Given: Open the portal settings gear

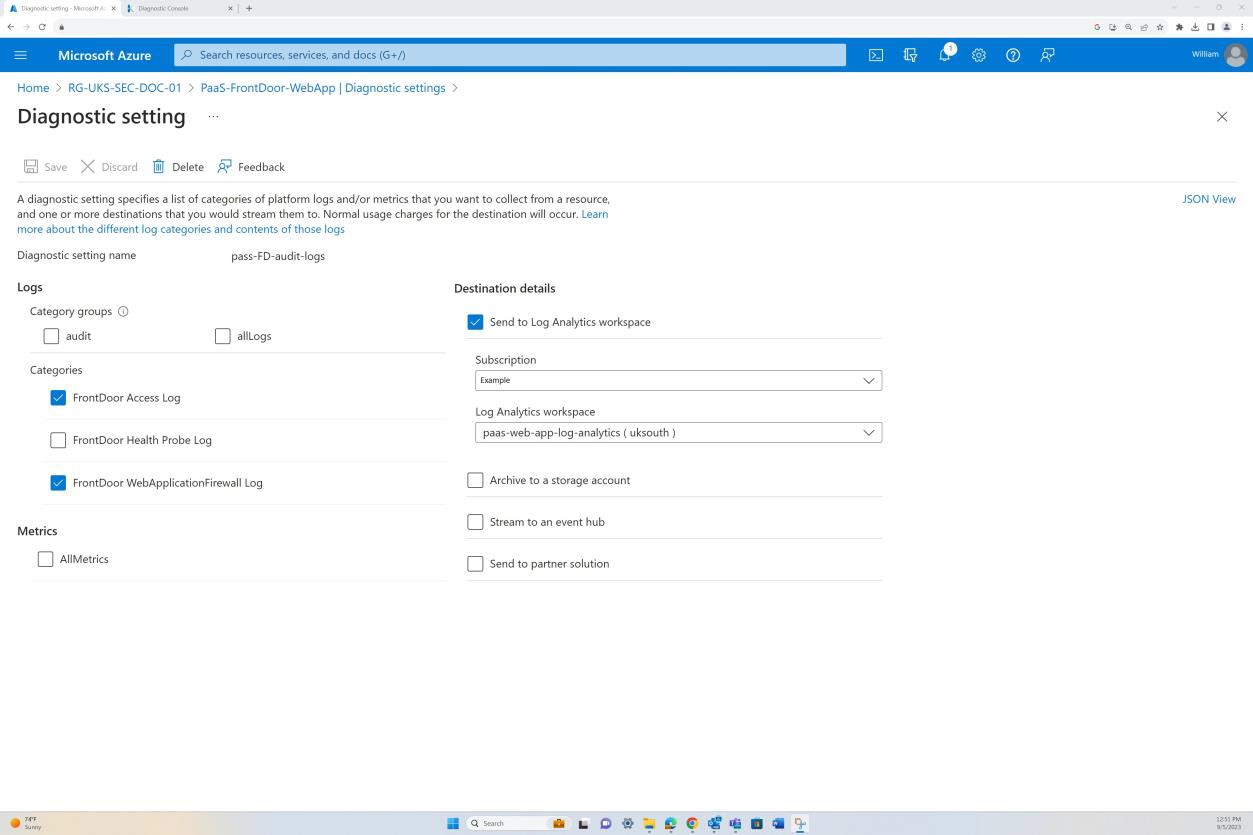Looking at the screenshot, I should pos(978,55).
